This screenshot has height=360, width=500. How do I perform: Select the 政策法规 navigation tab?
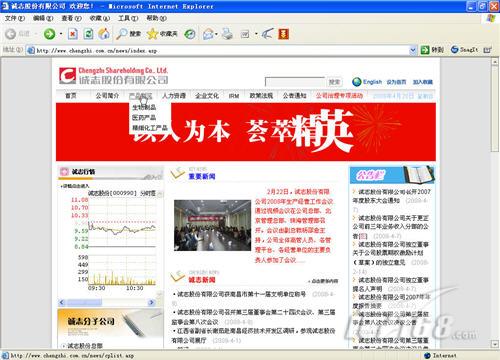(261, 96)
